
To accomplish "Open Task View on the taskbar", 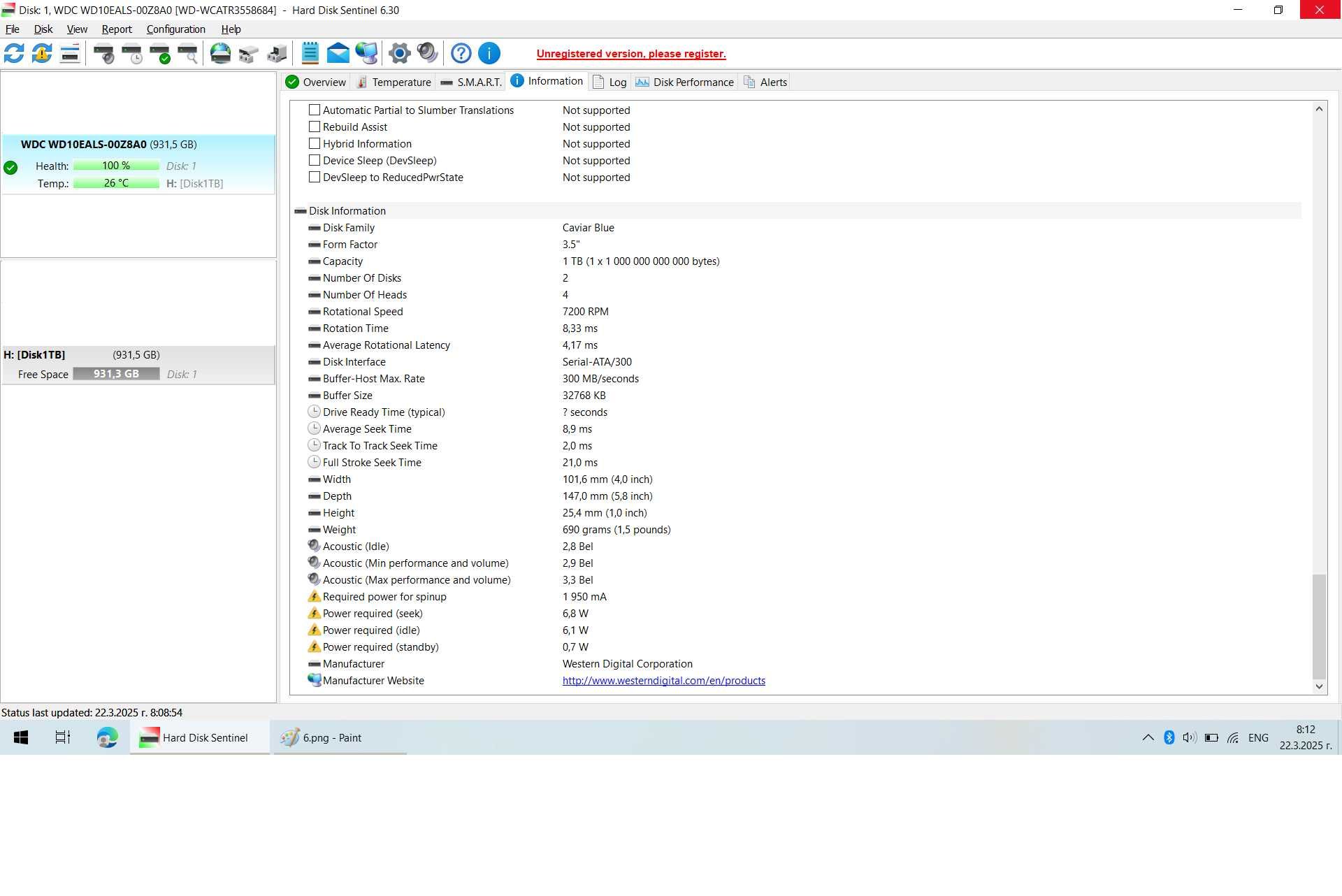I will click(x=63, y=737).
